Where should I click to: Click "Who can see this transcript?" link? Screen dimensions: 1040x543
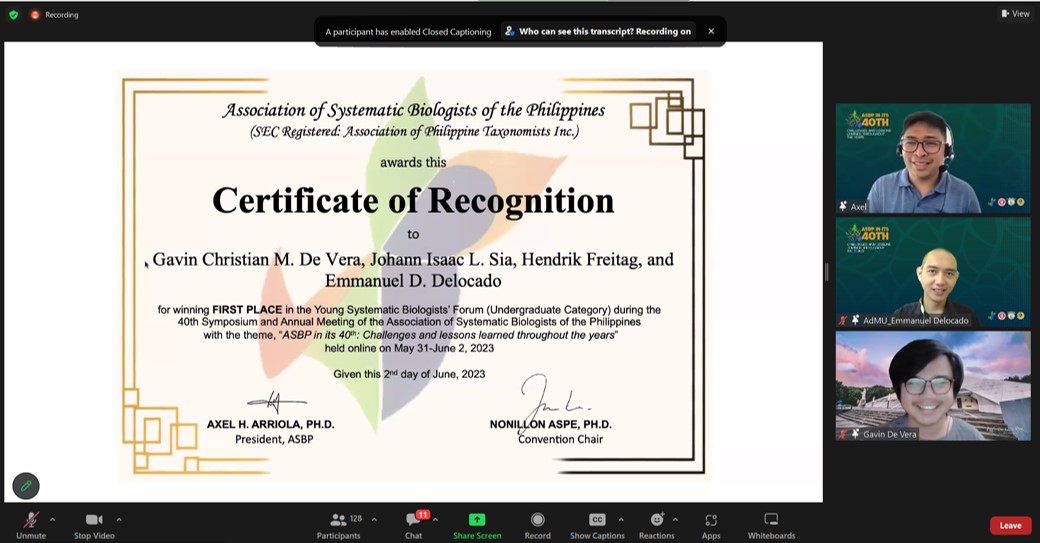(598, 31)
